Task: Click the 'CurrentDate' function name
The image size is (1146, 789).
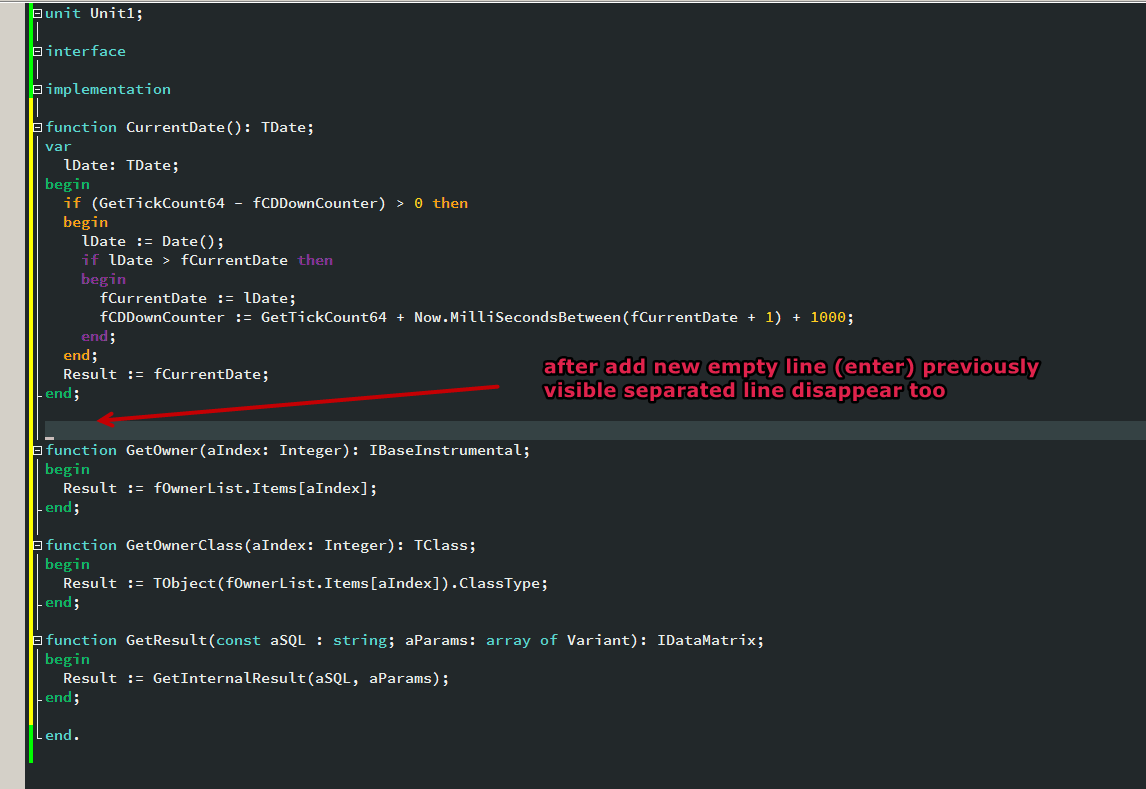Action: point(175,127)
